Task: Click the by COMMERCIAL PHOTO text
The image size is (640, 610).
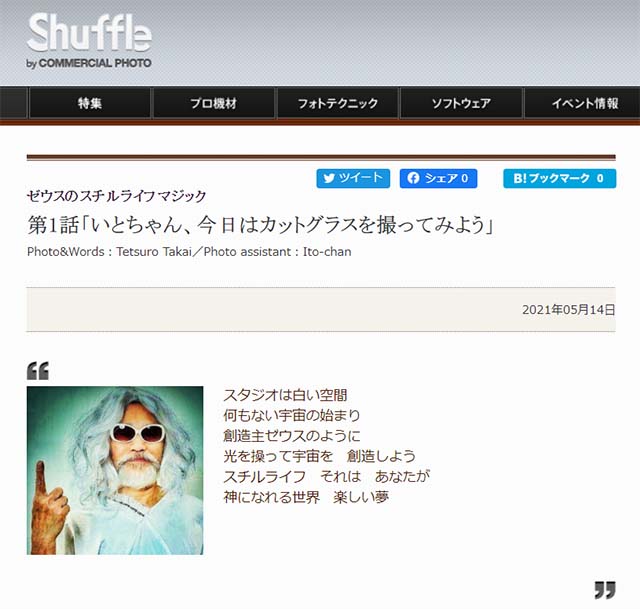Action: click(x=89, y=63)
